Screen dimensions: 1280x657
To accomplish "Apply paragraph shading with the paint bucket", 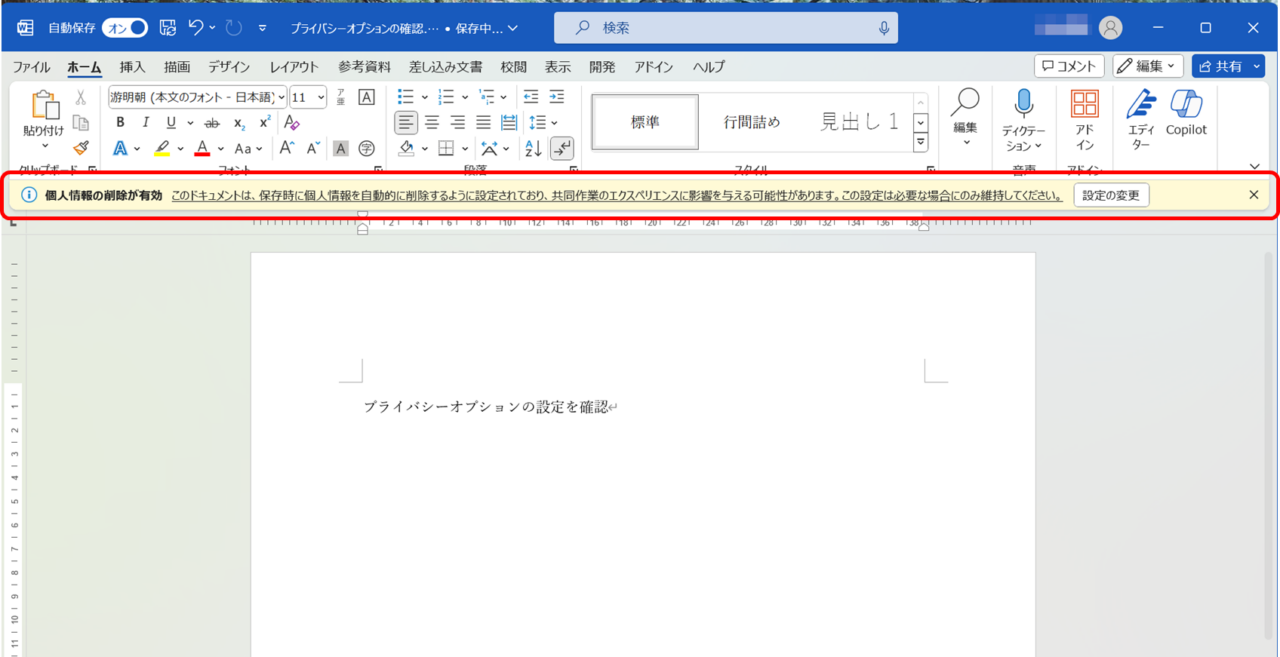I will [x=406, y=148].
